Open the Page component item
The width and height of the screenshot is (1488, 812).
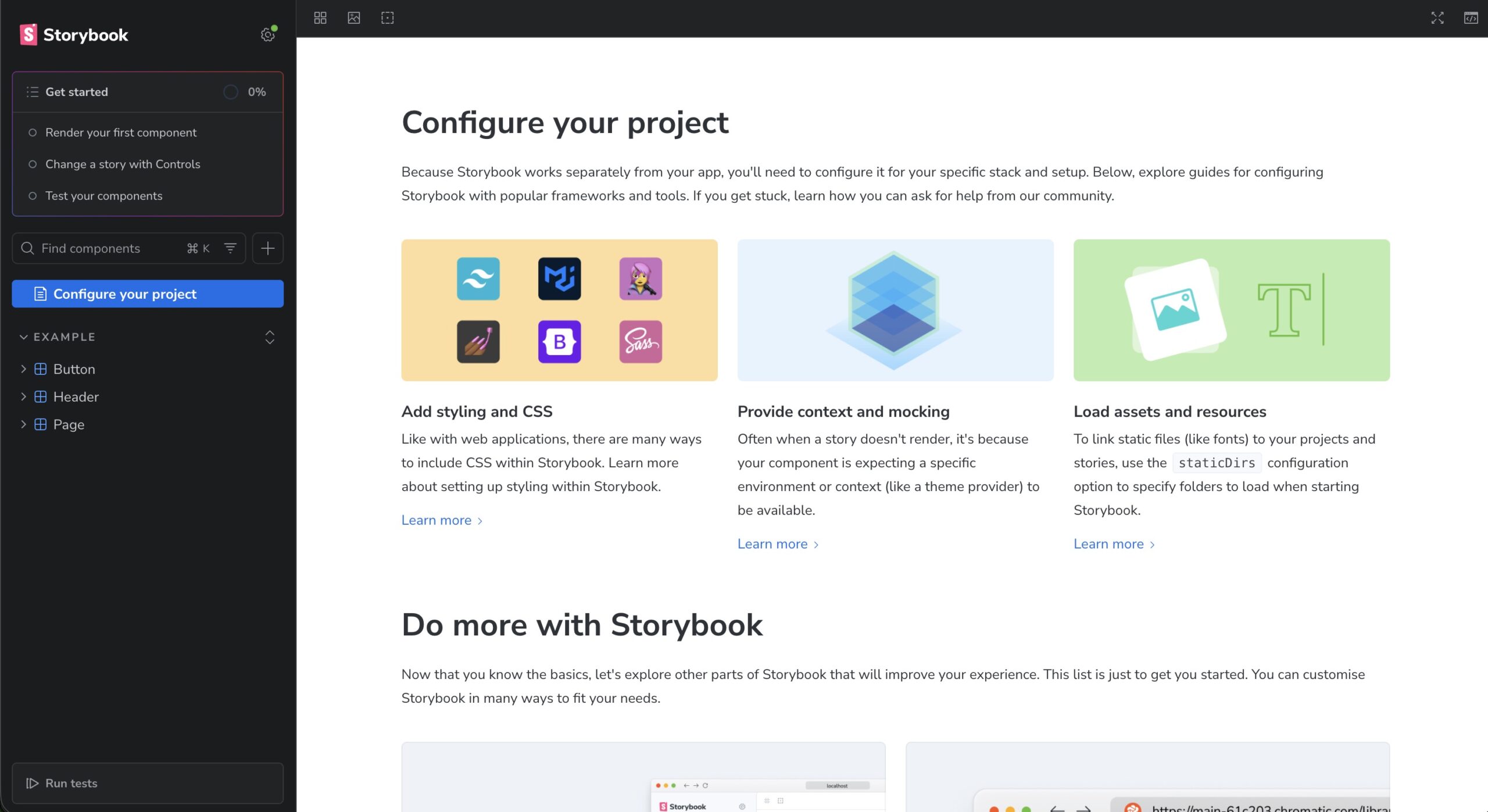pos(69,425)
